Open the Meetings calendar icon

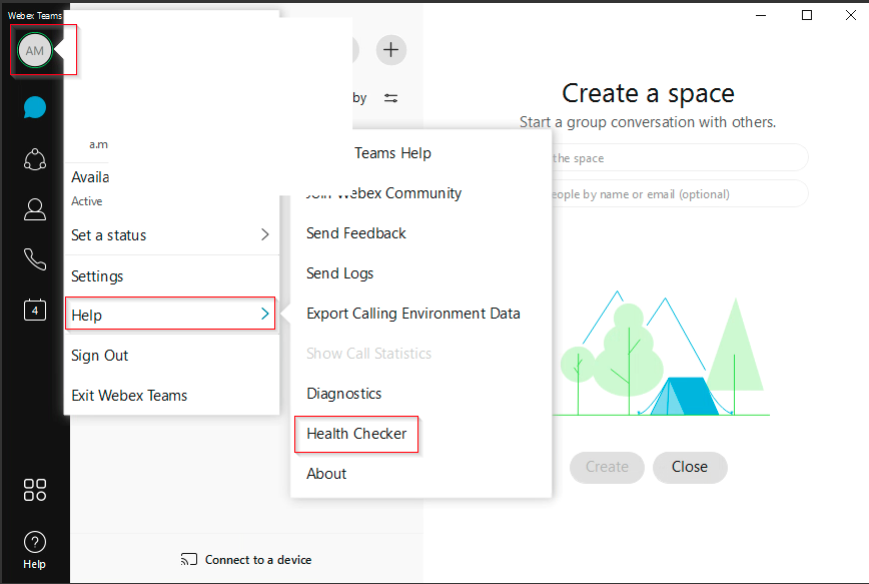[35, 310]
